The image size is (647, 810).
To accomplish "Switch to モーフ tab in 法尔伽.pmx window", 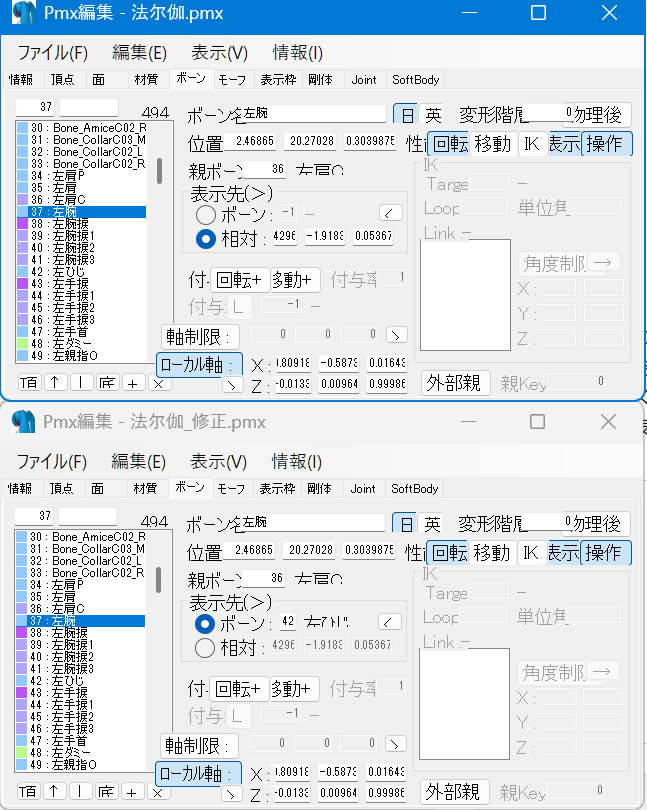I will pos(232,80).
